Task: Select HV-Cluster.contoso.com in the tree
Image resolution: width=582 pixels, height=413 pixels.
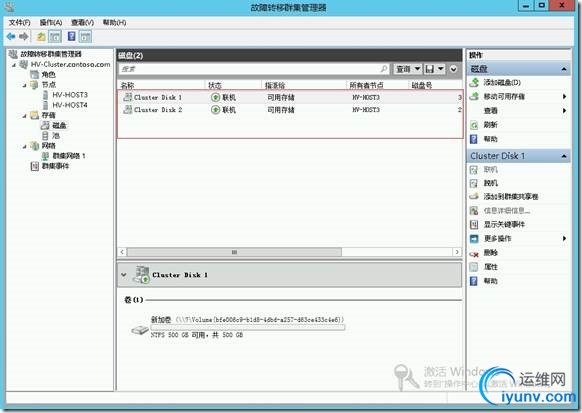Action: tap(71, 65)
